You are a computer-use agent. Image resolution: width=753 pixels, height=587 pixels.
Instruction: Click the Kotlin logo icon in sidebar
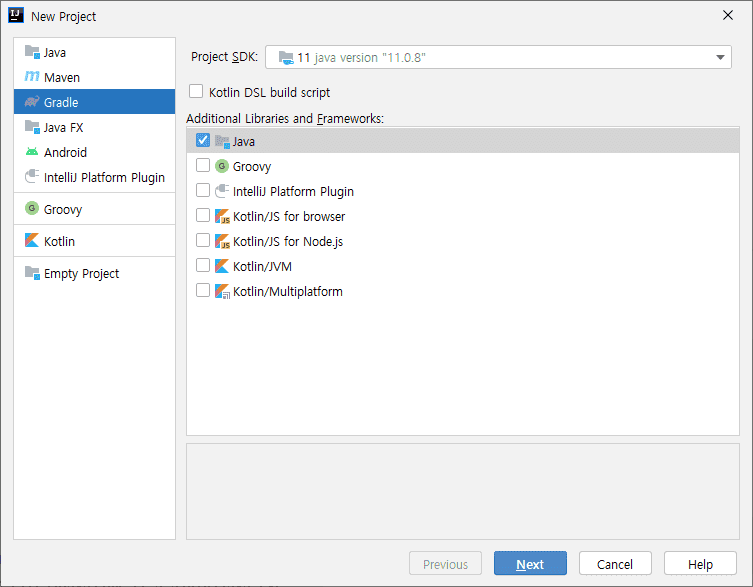[x=32, y=241]
